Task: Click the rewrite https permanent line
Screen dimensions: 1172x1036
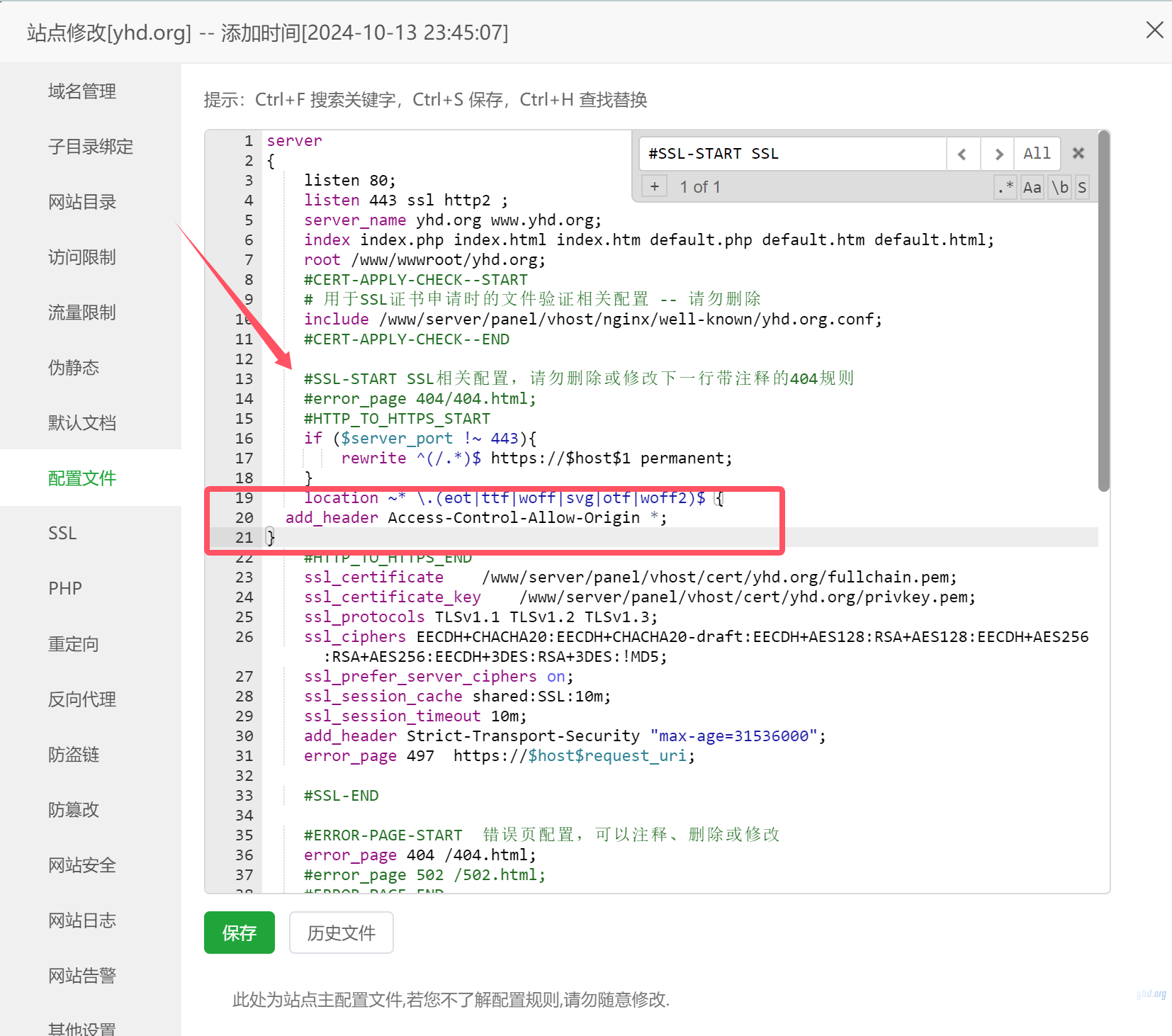Action: [x=537, y=458]
